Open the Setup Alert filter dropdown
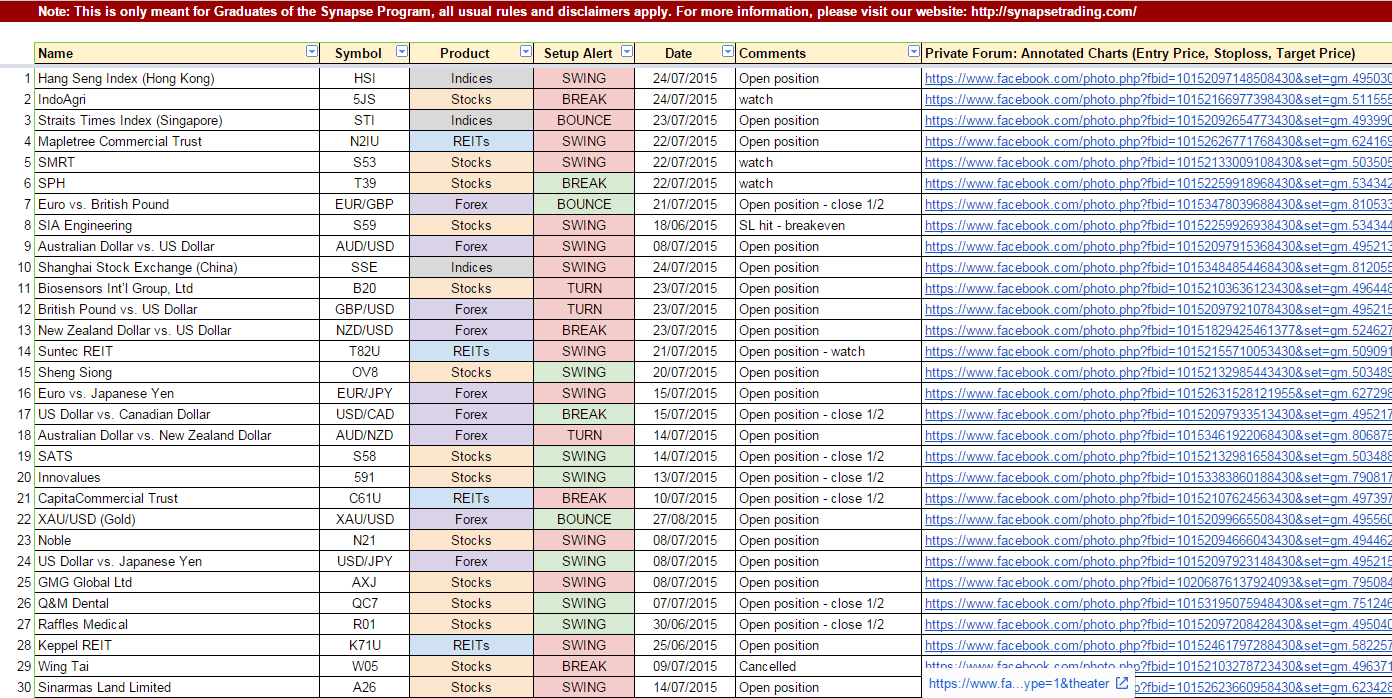Image resolution: width=1392 pixels, height=698 pixels. 627,52
